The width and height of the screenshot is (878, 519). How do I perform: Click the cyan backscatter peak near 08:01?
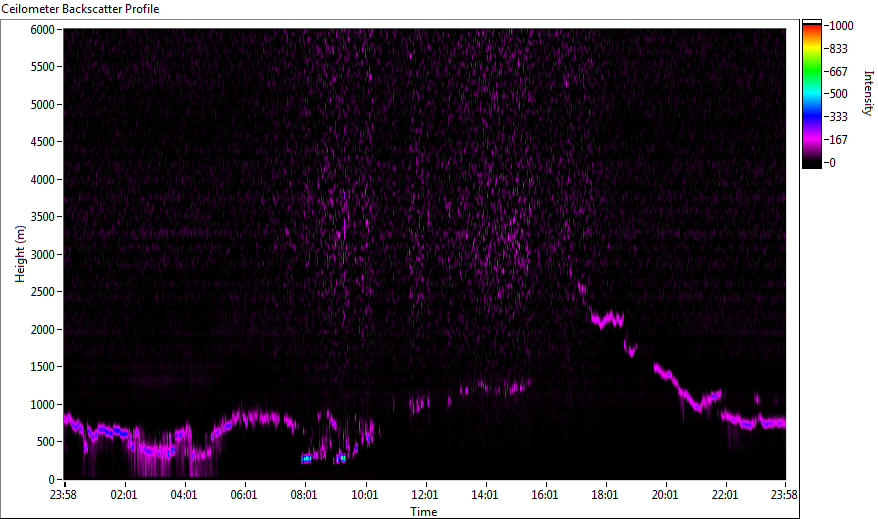pyautogui.click(x=306, y=459)
